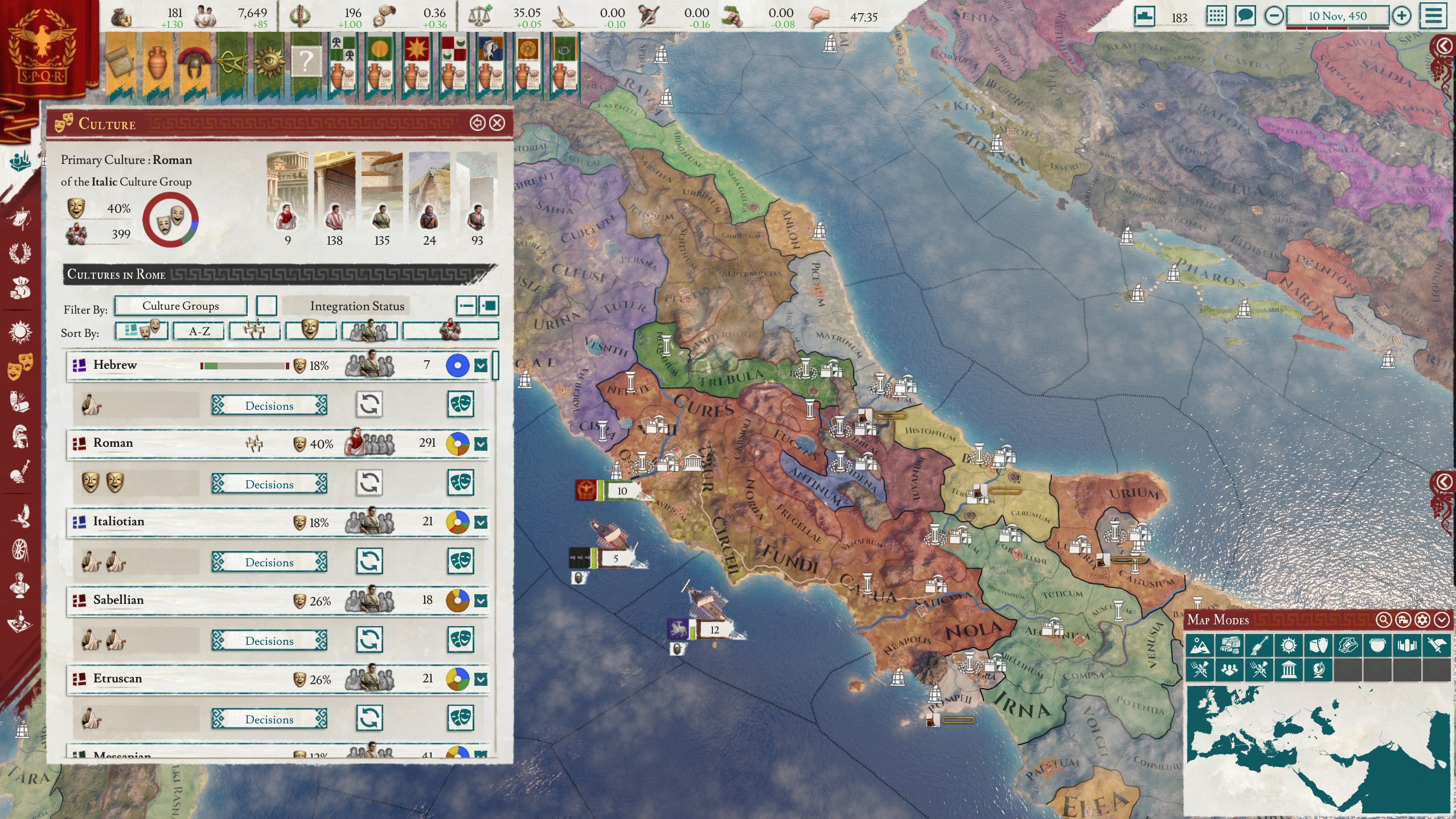Open the Culture masks sidebar icon
Screen dimensions: 1456x819
point(19,366)
